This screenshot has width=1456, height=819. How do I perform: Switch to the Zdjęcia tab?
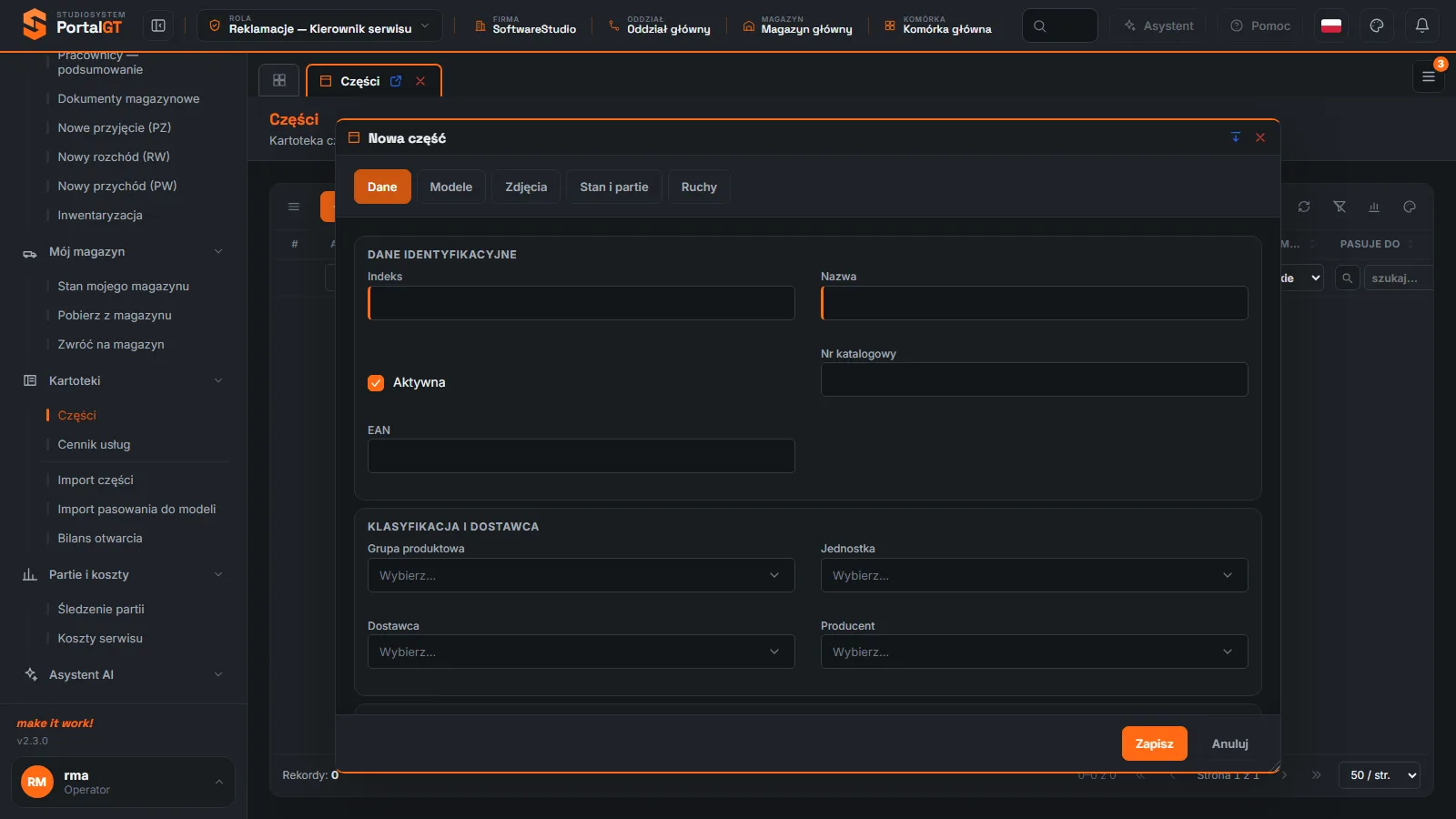(526, 187)
